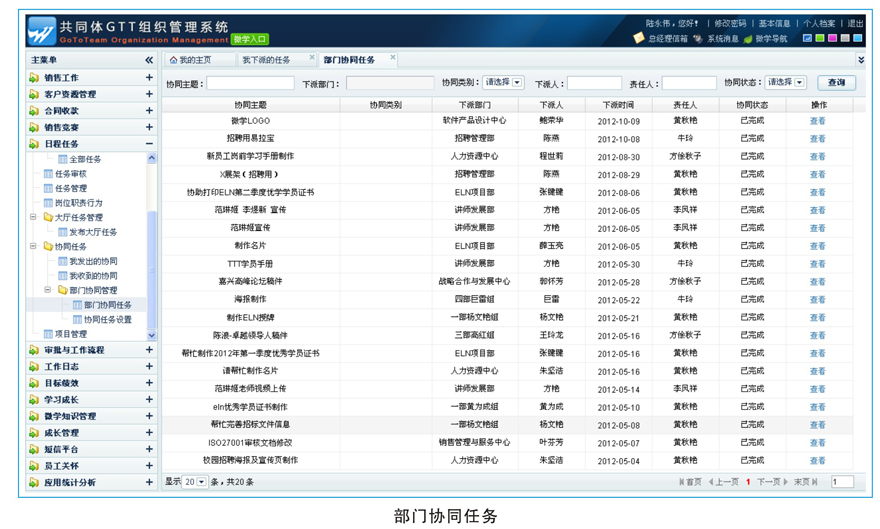Image resolution: width=880 pixels, height=529 pixels.
Task: Select 协同任务设置 in the tree
Action: (x=107, y=320)
